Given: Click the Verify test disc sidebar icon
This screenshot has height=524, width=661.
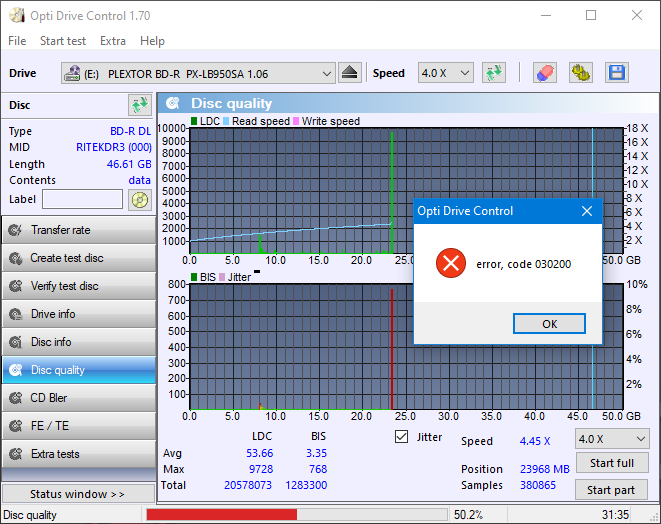Looking at the screenshot, I should coord(16,286).
